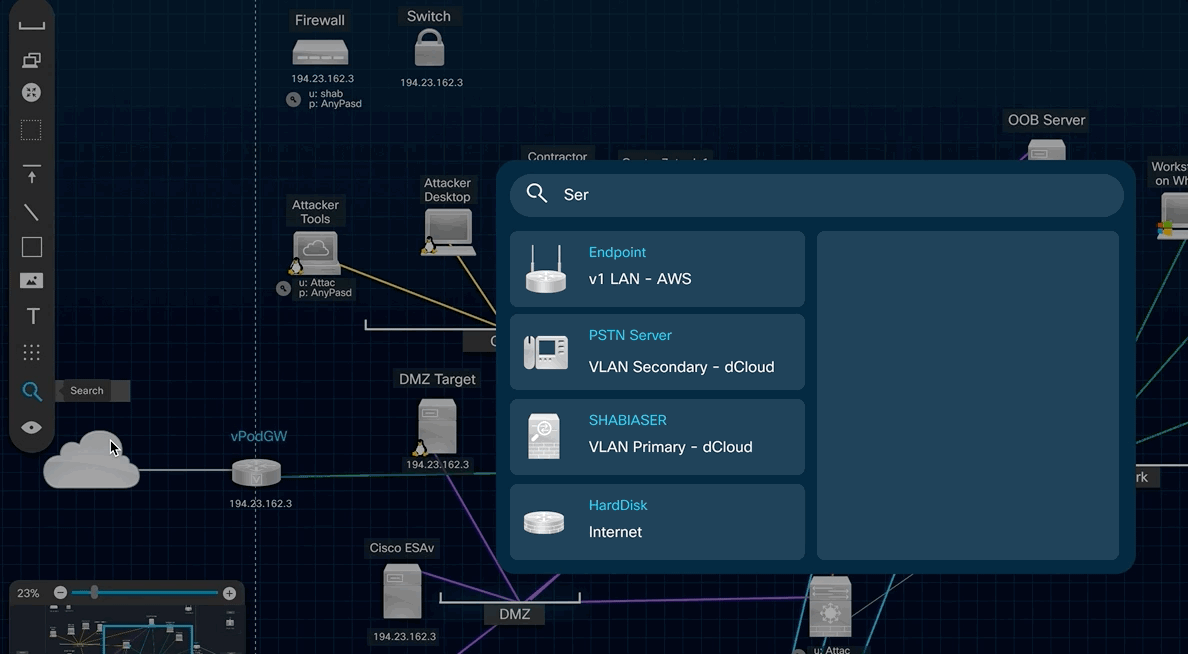The width and height of the screenshot is (1188, 654).
Task: Click the DMZ network segment label
Action: click(x=514, y=614)
